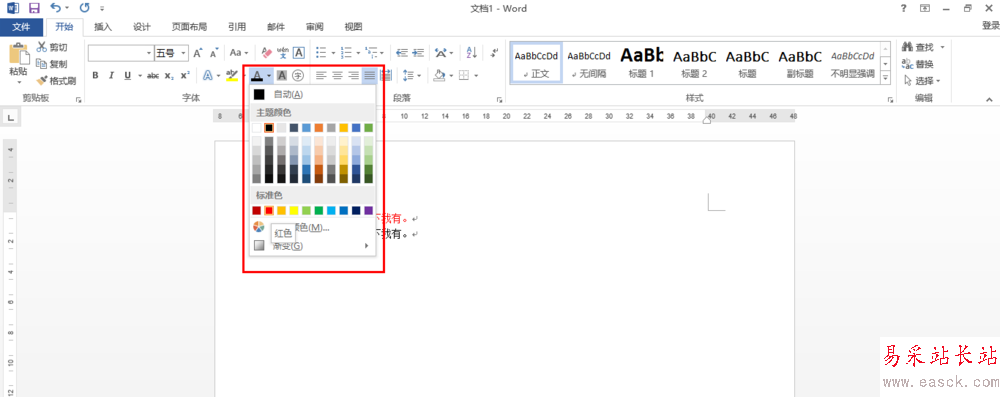
Task: Click the Cut (剪切) scissors icon
Action: [x=41, y=47]
